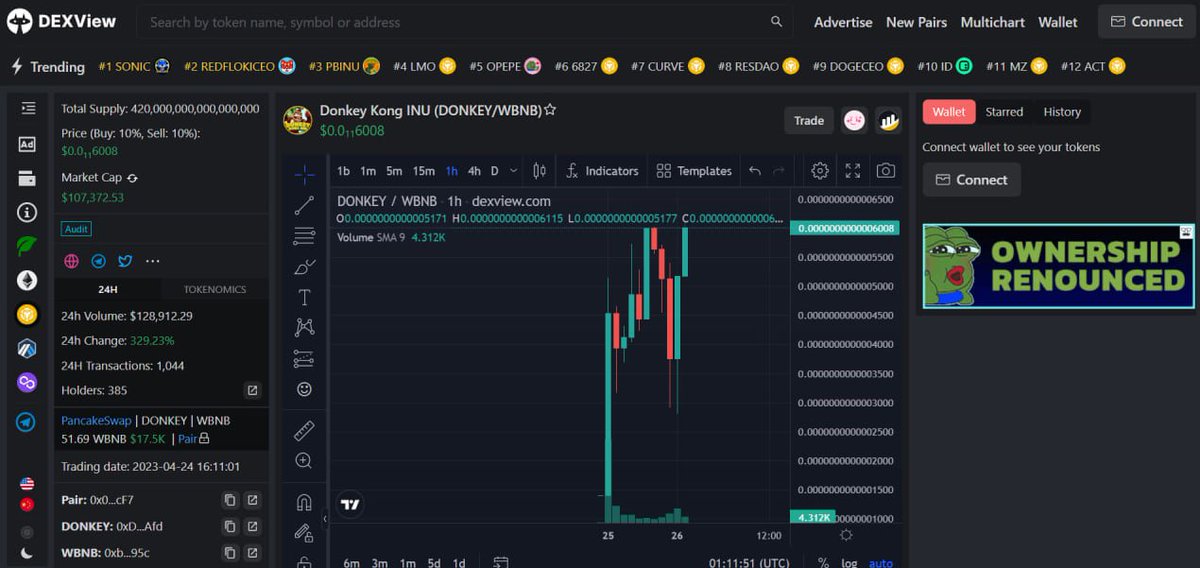Toggle the magnet mode tool
Screen dimensions: 1200x568
pos(304,502)
